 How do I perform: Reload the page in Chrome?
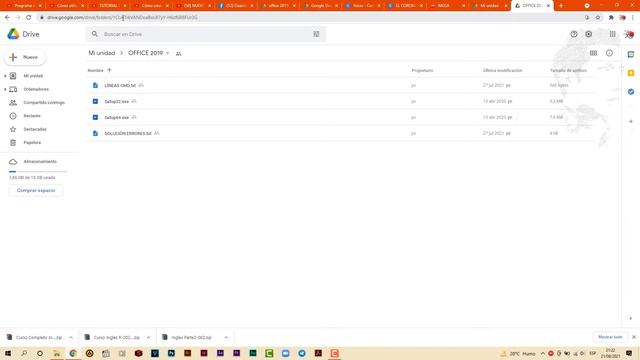pyautogui.click(x=29, y=18)
